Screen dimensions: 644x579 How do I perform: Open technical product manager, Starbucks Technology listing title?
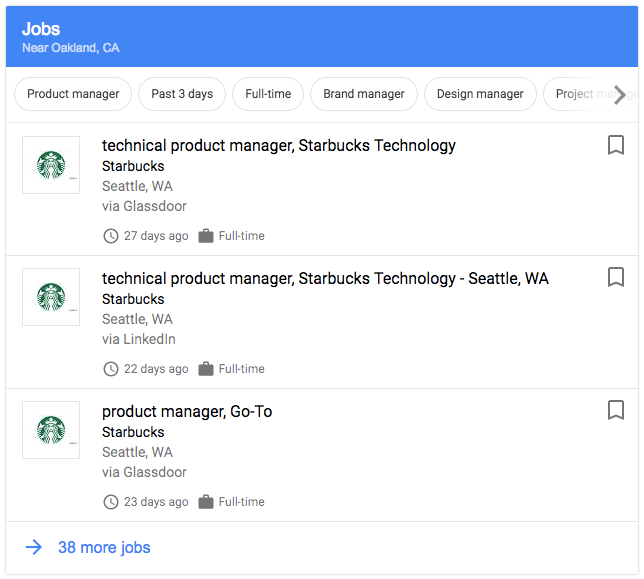point(279,146)
